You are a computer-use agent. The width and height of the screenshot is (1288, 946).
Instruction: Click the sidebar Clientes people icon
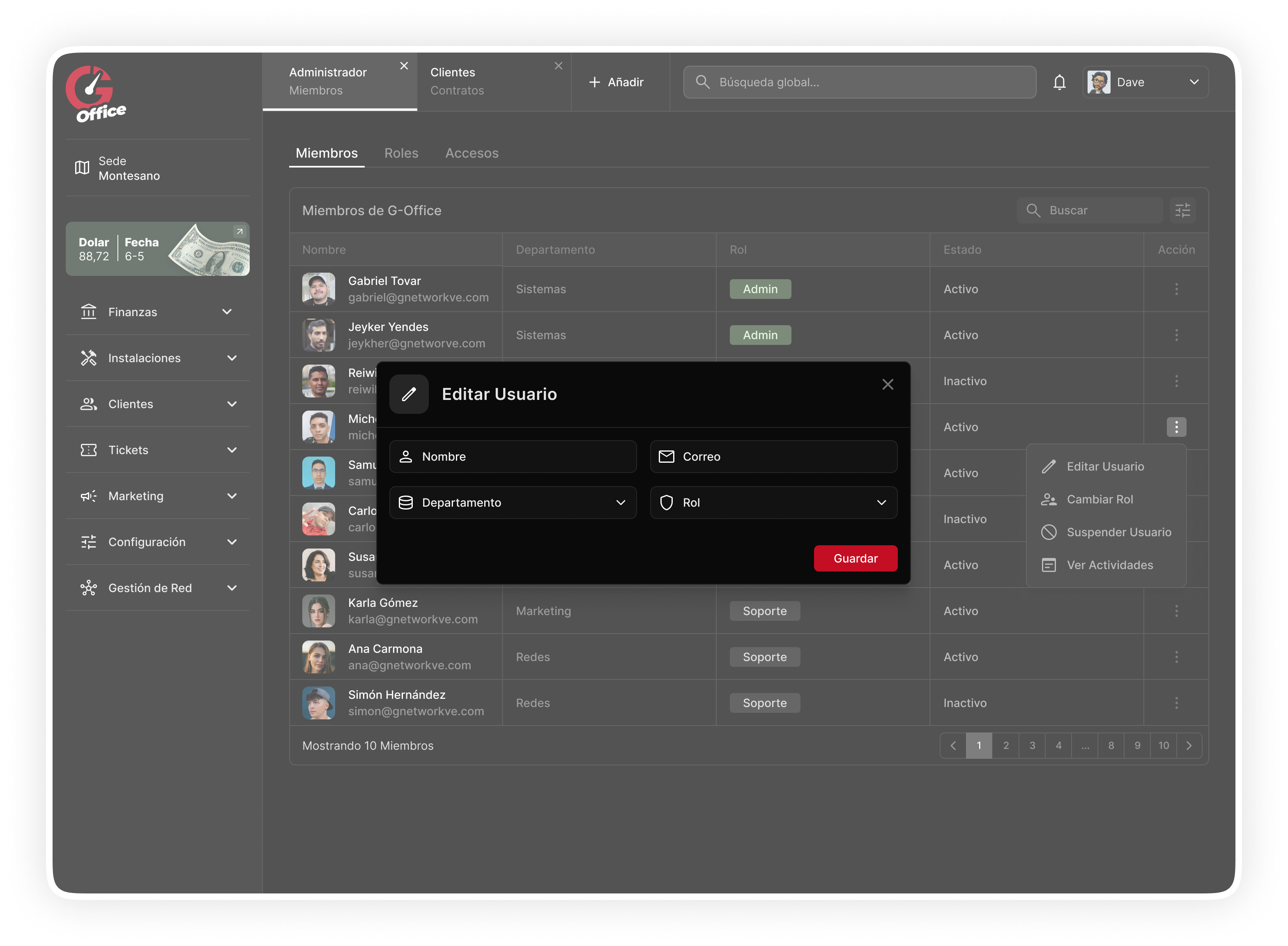coord(88,404)
